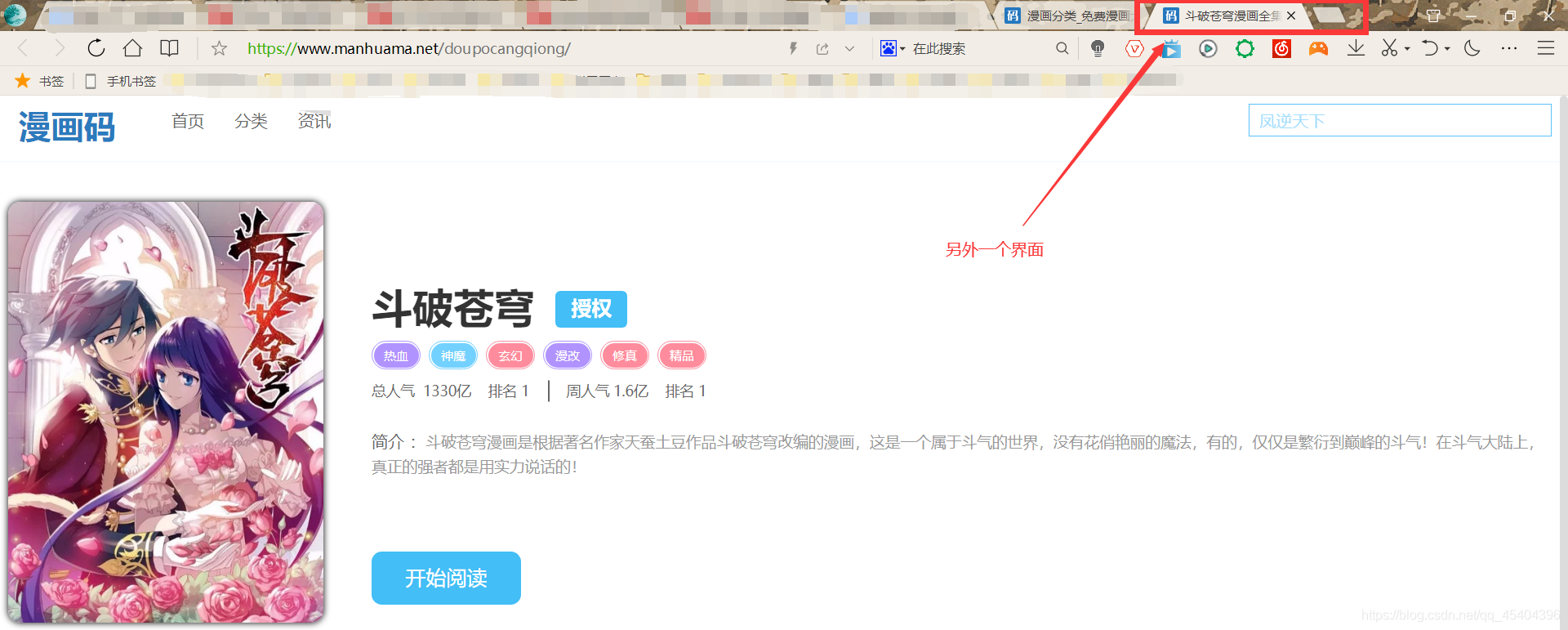
Task: Click the 周人气 1.6亿 weekly popularity text
Action: 607,391
